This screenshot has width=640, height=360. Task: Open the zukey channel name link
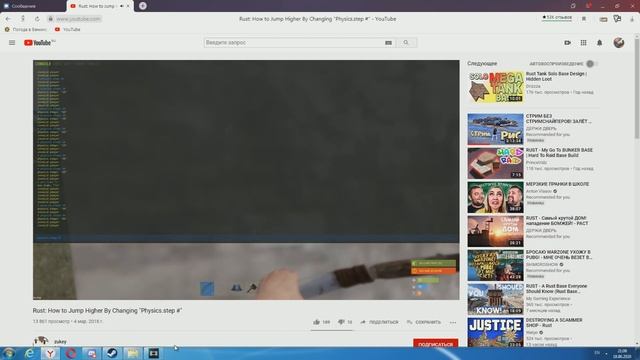pyautogui.click(x=60, y=341)
